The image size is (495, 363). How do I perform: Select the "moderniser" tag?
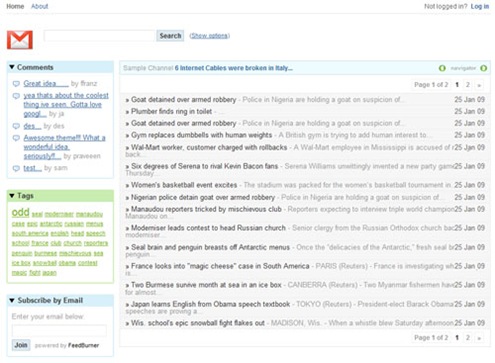pos(59,214)
